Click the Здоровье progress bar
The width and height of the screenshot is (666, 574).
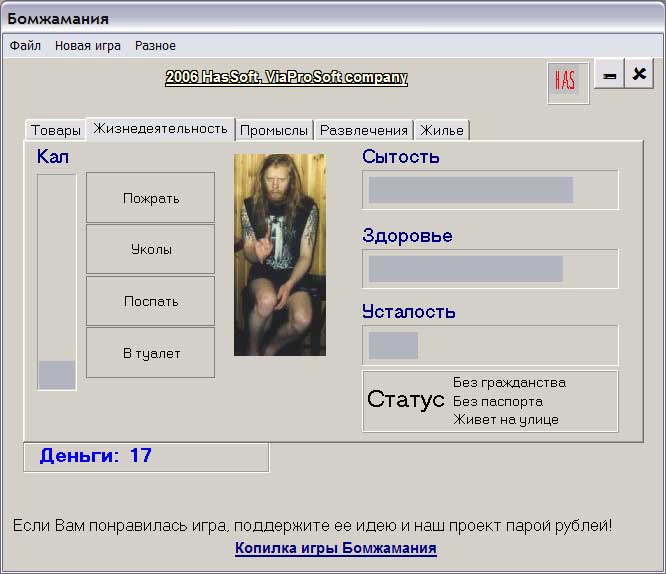point(490,269)
